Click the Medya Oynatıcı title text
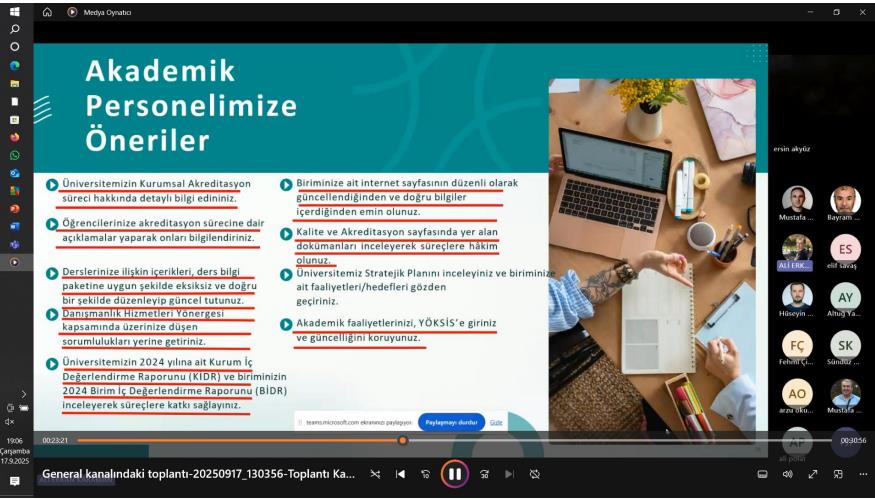 (107, 12)
